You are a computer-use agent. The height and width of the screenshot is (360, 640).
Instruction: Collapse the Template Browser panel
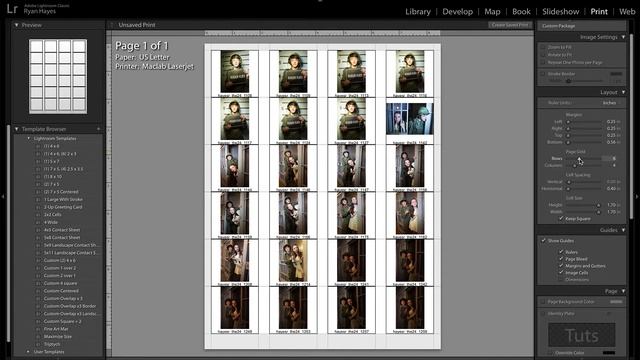(17, 129)
